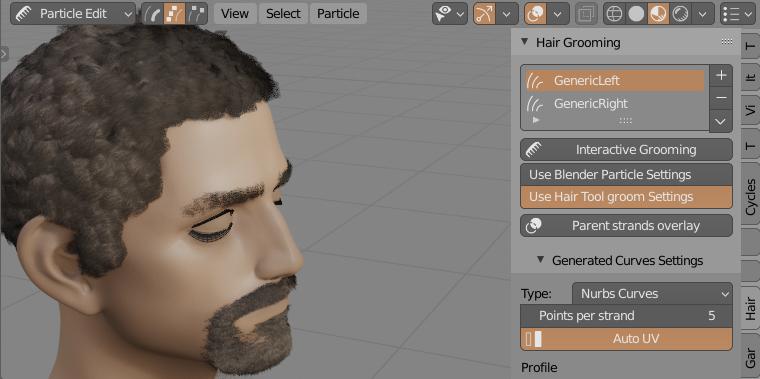This screenshot has width=760, height=379.
Task: Open the View menu
Action: [x=235, y=14]
